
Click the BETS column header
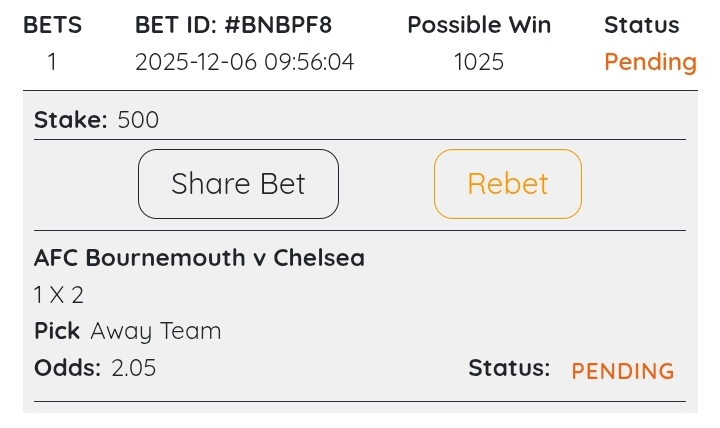pyautogui.click(x=52, y=25)
